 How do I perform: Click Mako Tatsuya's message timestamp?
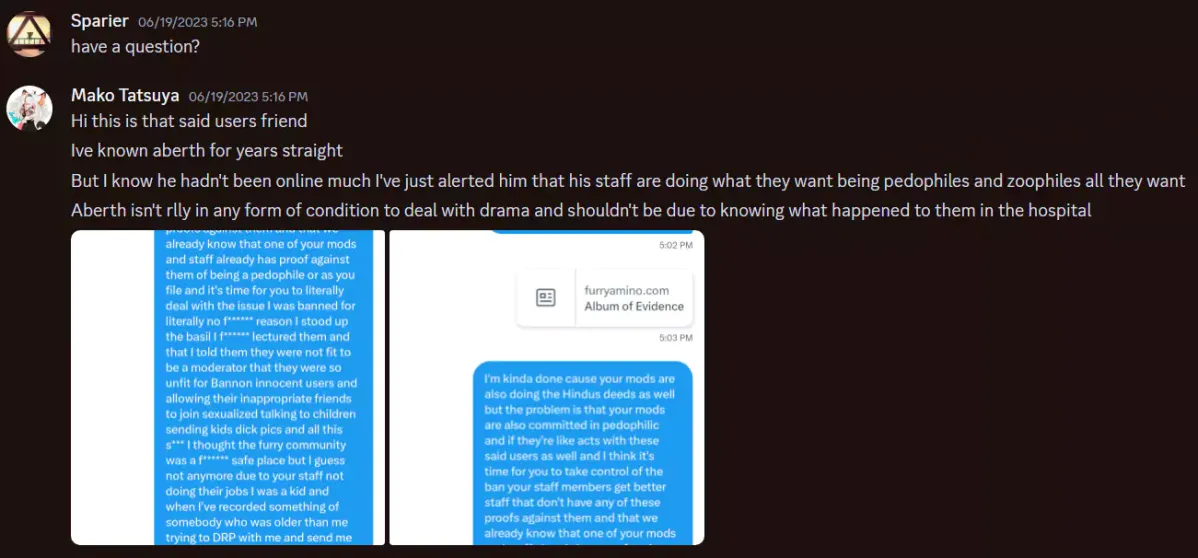pyautogui.click(x=248, y=96)
